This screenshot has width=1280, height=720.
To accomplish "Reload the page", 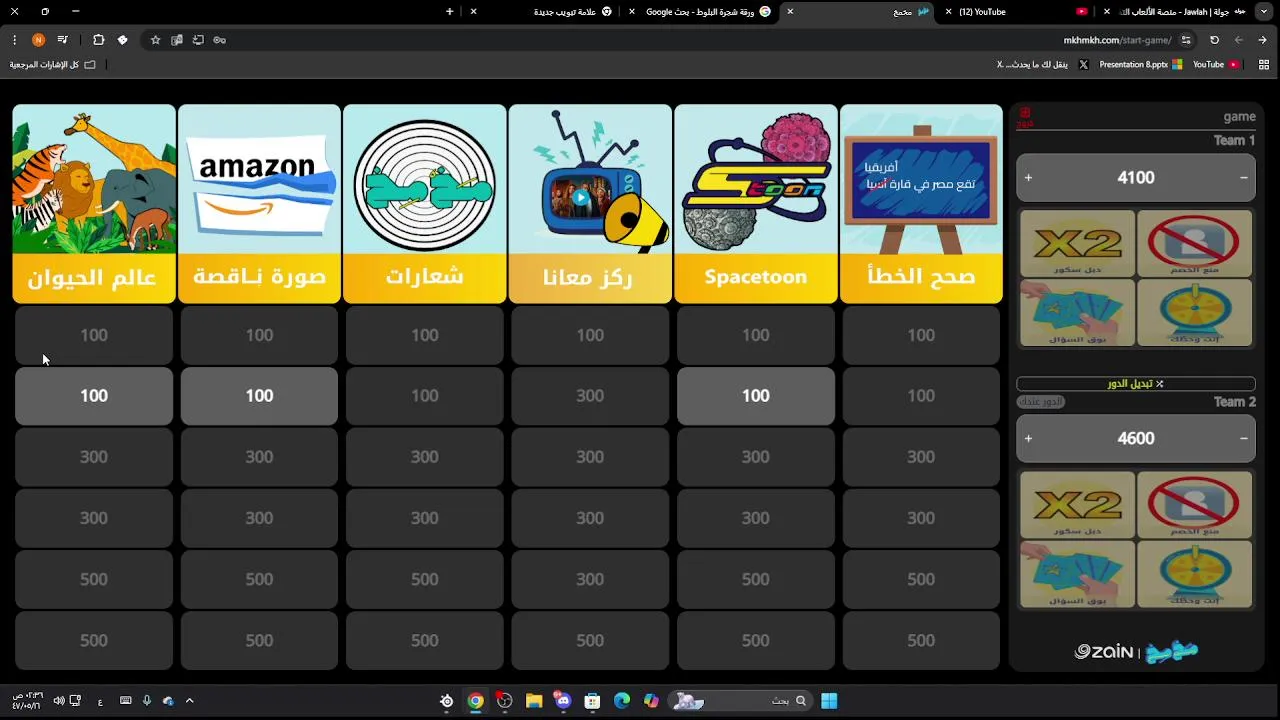I will 1214,40.
